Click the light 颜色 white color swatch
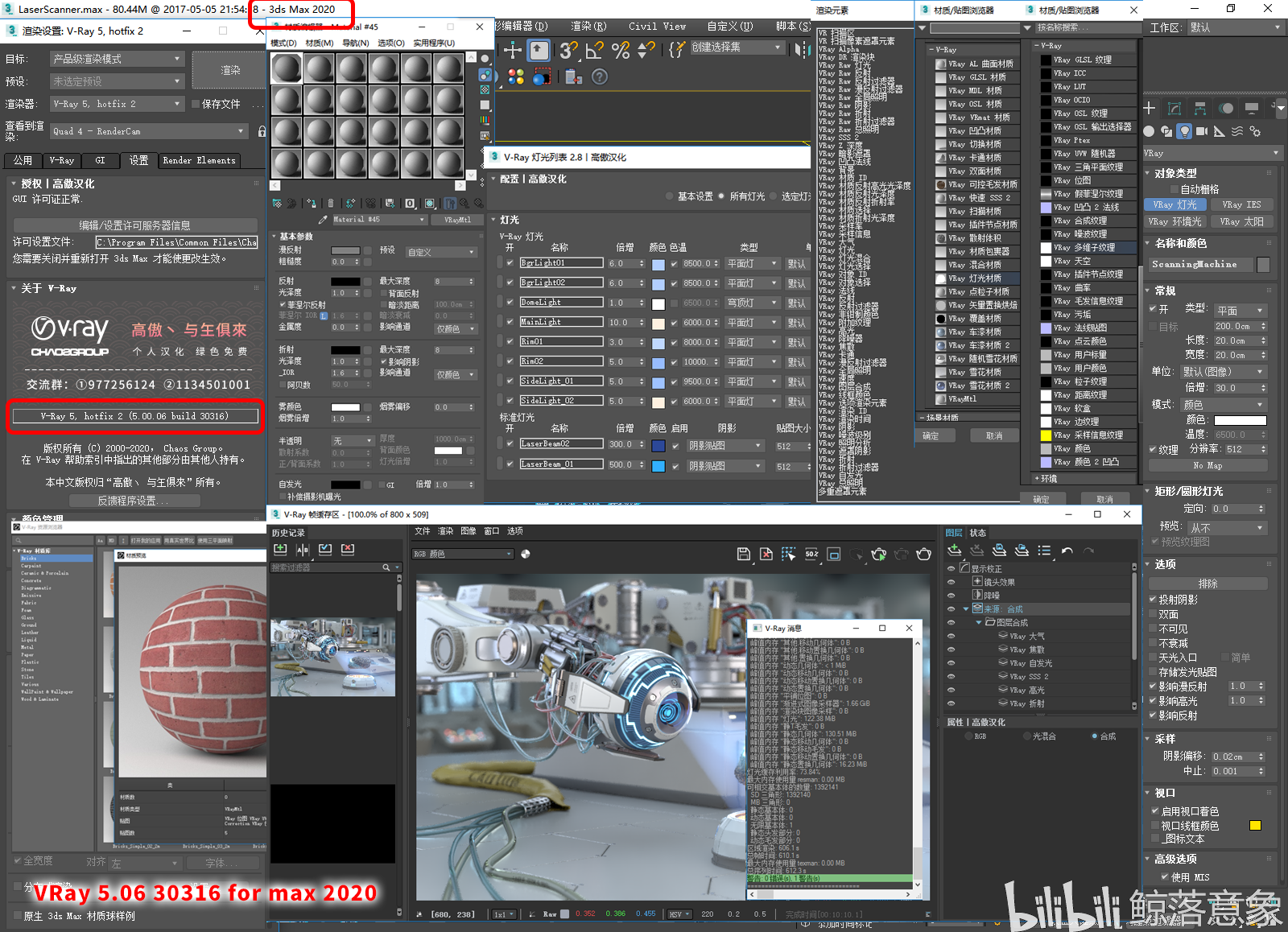1288x932 pixels. click(x=1241, y=420)
